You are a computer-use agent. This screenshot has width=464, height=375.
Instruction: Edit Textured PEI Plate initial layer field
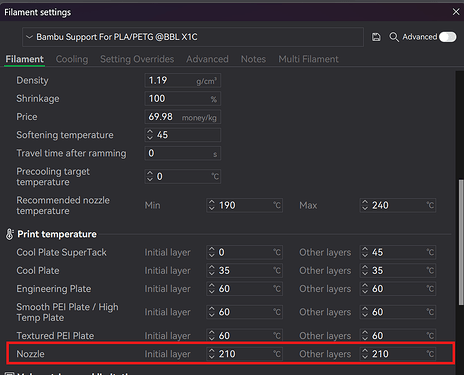point(244,335)
